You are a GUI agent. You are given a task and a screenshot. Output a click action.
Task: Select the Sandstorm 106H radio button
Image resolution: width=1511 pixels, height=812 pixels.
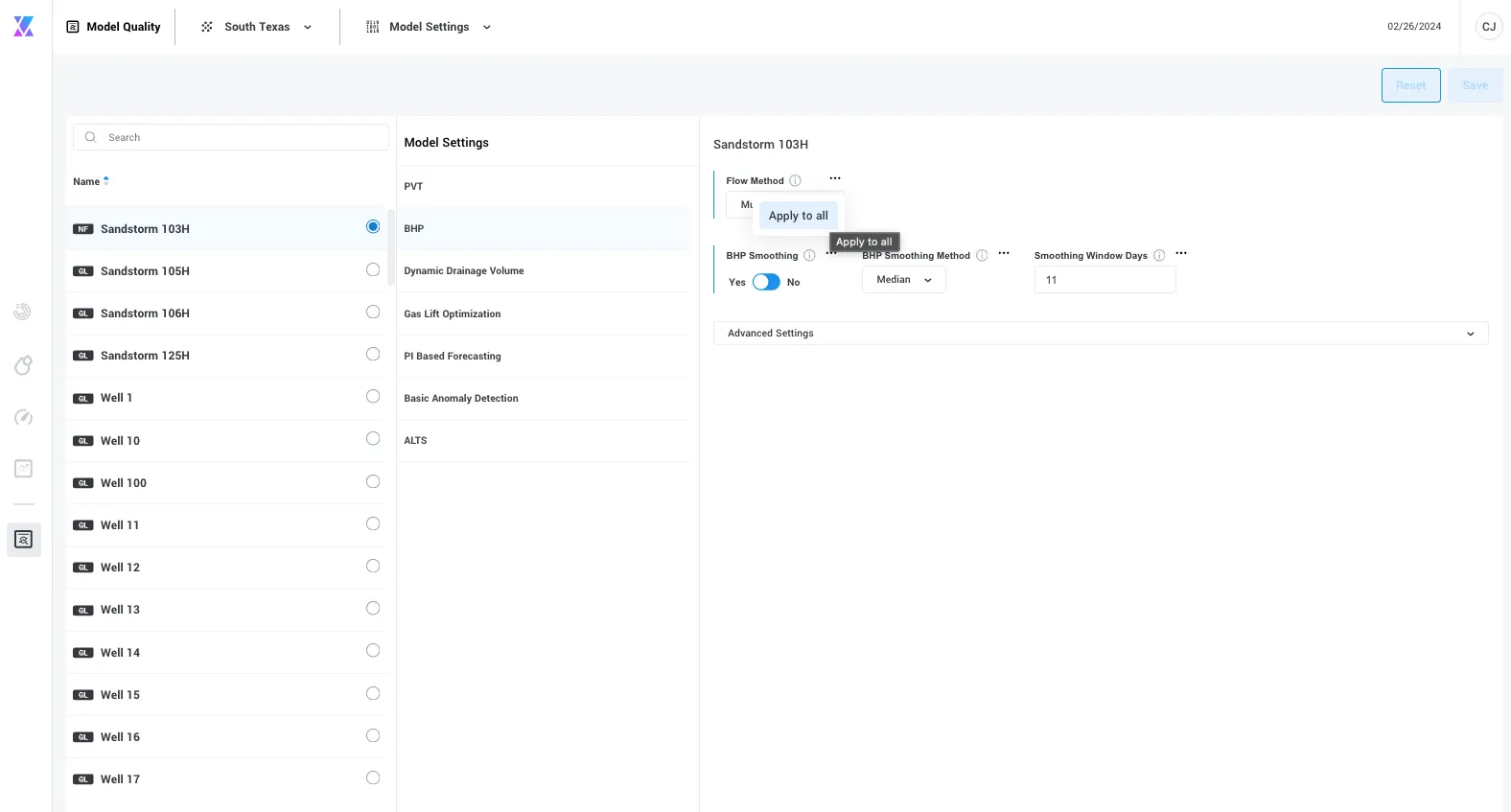tap(373, 312)
